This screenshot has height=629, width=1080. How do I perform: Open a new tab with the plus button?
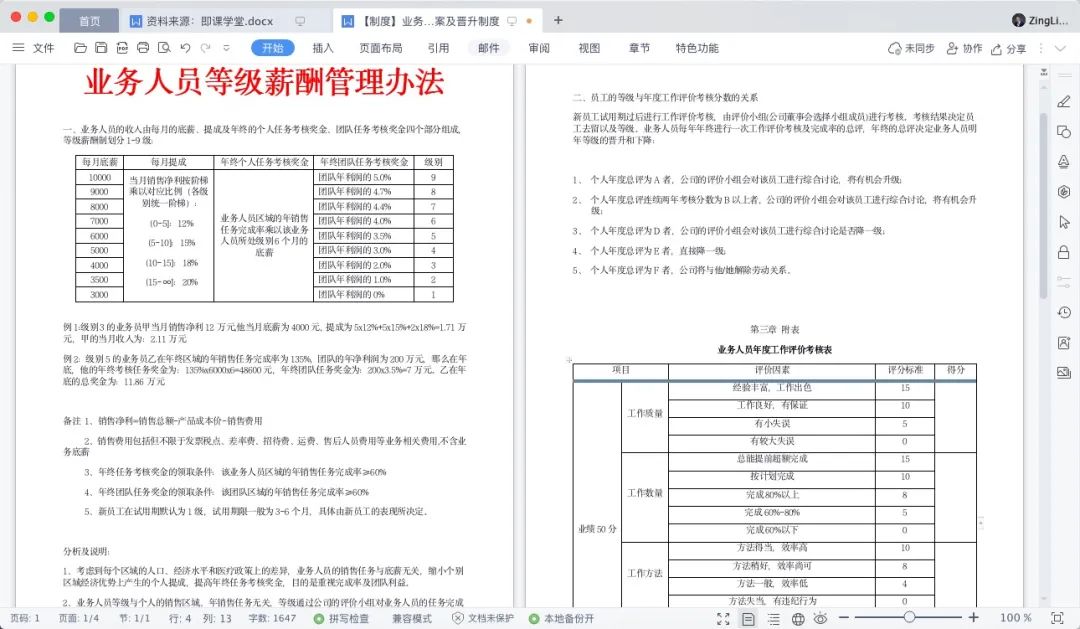click(558, 21)
